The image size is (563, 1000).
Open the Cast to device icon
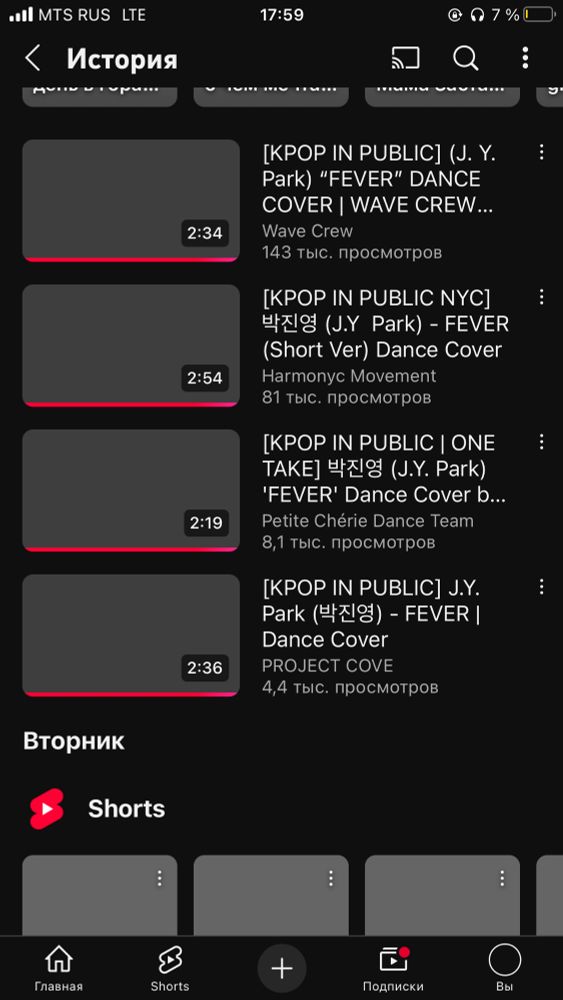pos(406,59)
